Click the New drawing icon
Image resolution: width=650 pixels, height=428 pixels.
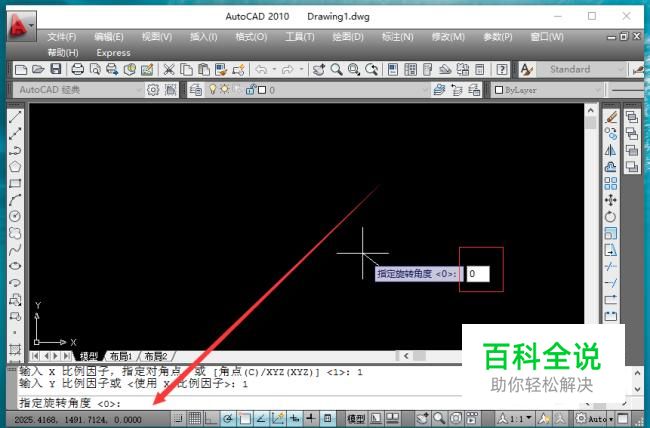point(21,69)
